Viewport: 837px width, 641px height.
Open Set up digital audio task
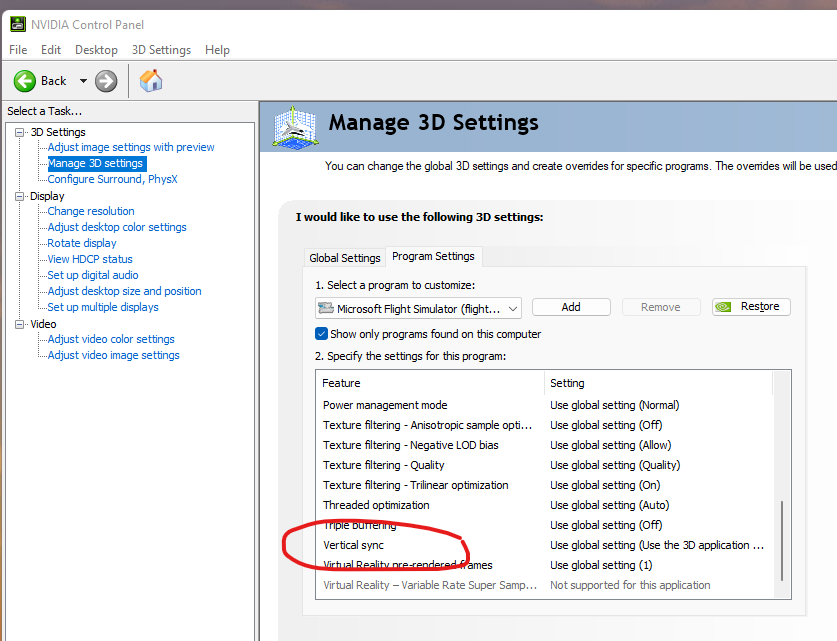93,275
